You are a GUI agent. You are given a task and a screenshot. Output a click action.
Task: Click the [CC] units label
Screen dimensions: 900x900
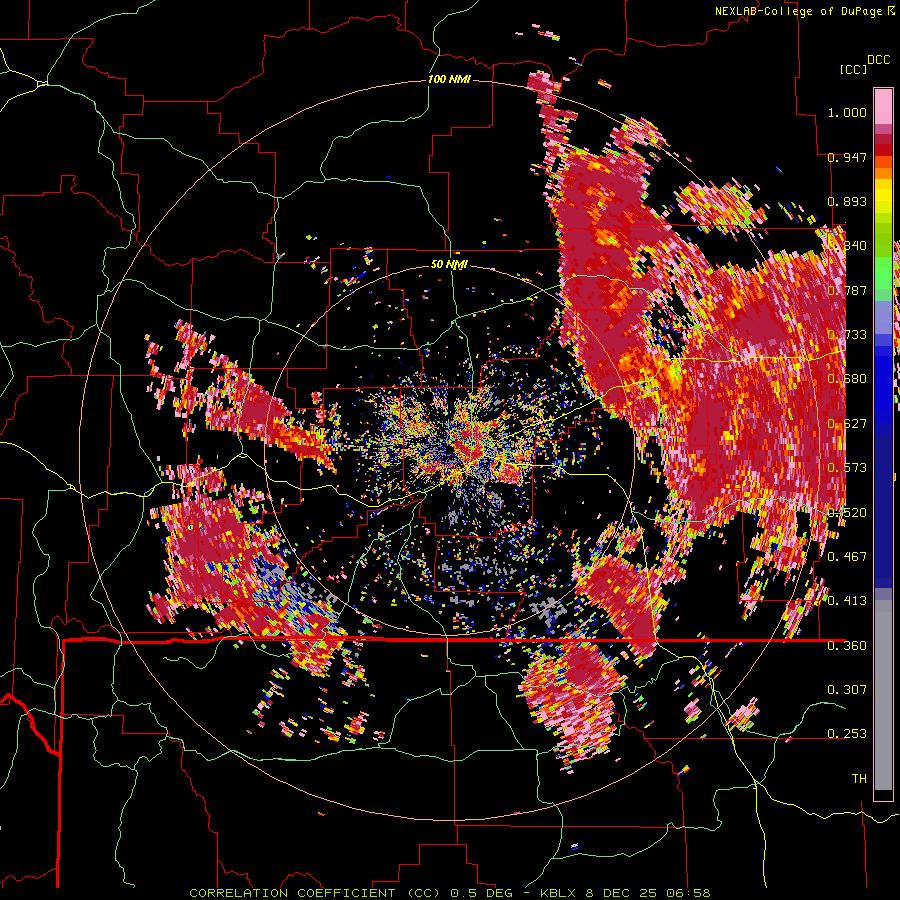point(853,69)
